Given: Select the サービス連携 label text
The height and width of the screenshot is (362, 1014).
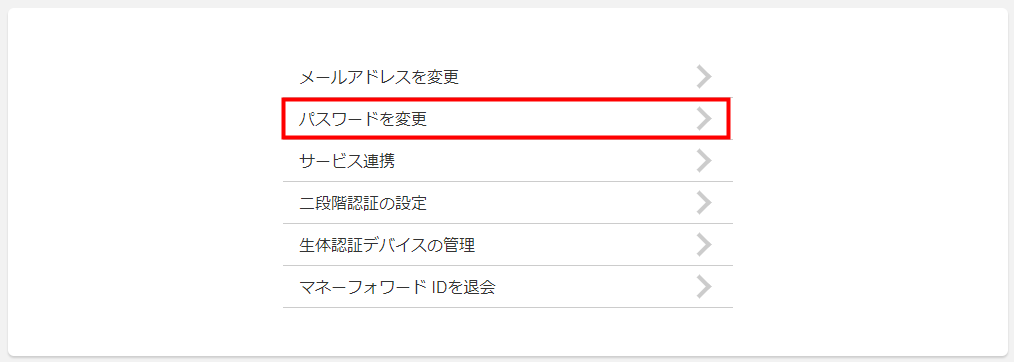Looking at the screenshot, I should [x=347, y=162].
